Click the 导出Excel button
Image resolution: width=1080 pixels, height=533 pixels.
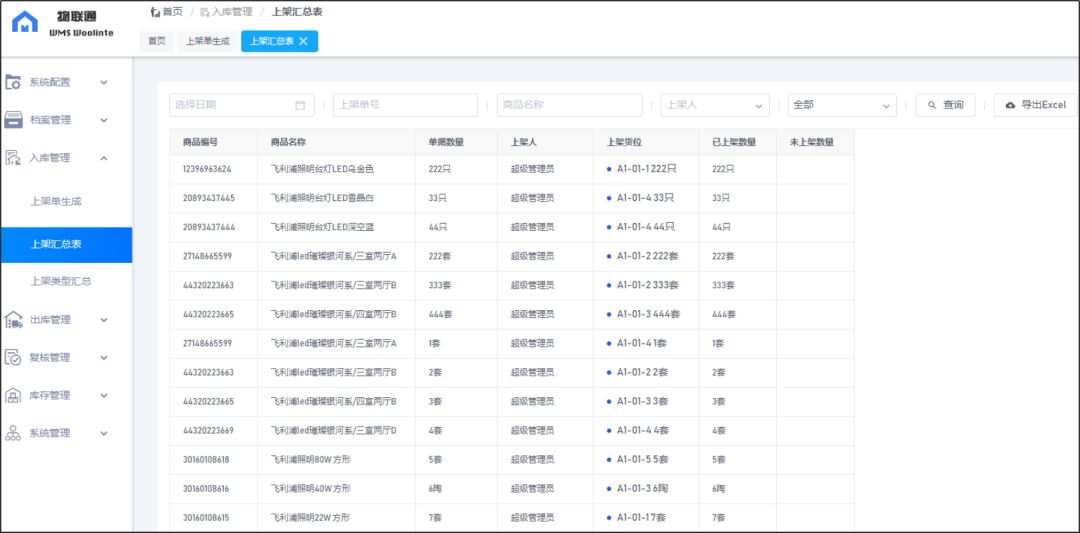point(1035,105)
